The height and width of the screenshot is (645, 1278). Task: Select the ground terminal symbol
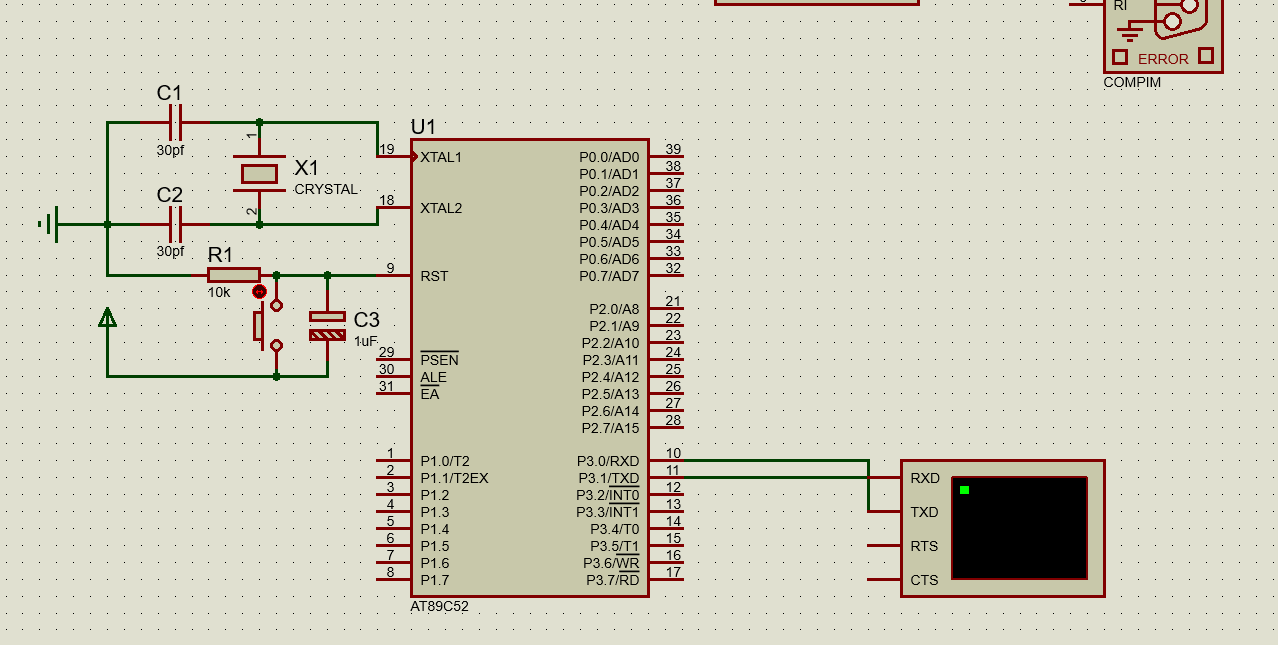49,224
